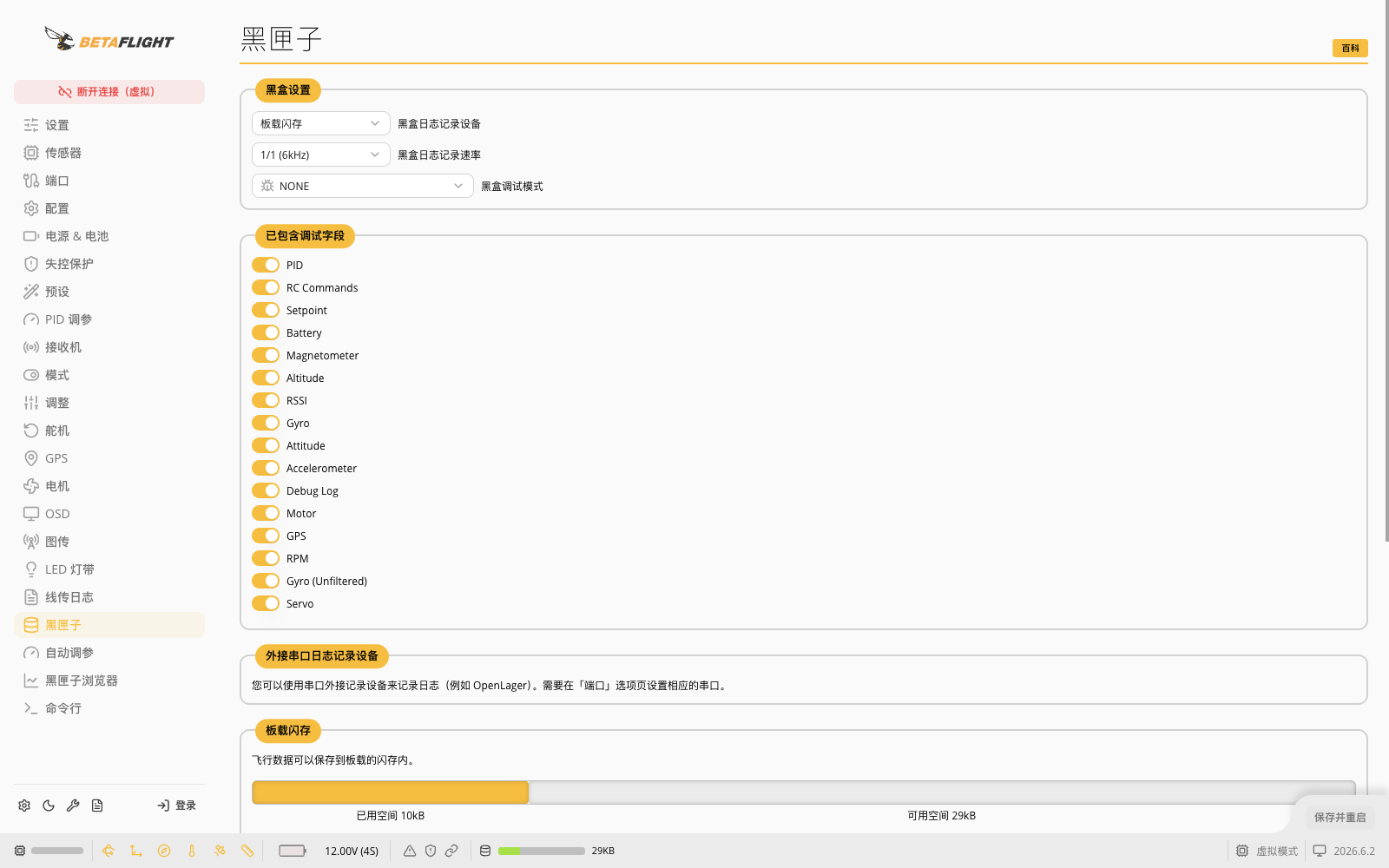Disable the Gyro field switch

click(266, 423)
